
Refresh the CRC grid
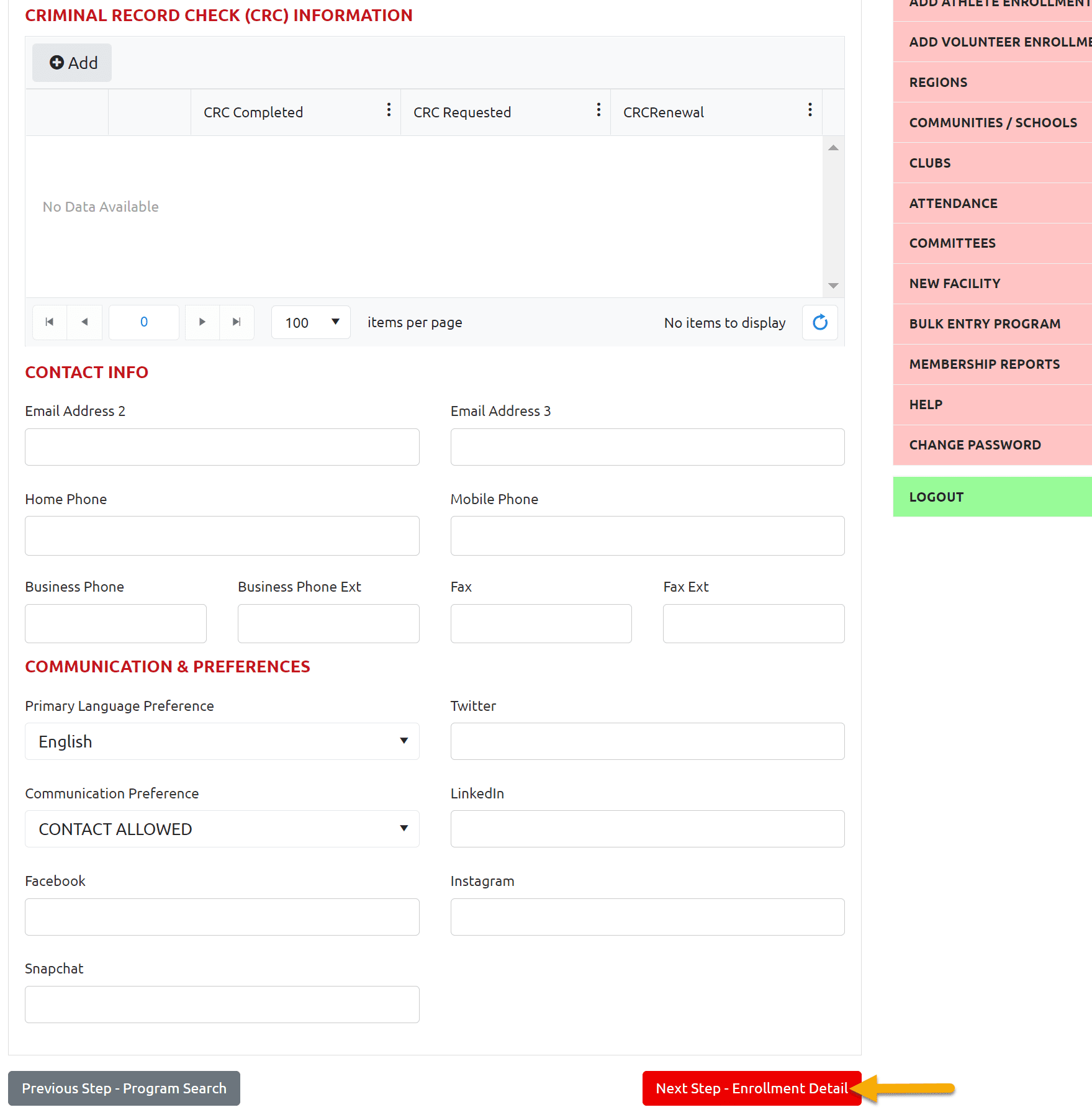(820, 322)
